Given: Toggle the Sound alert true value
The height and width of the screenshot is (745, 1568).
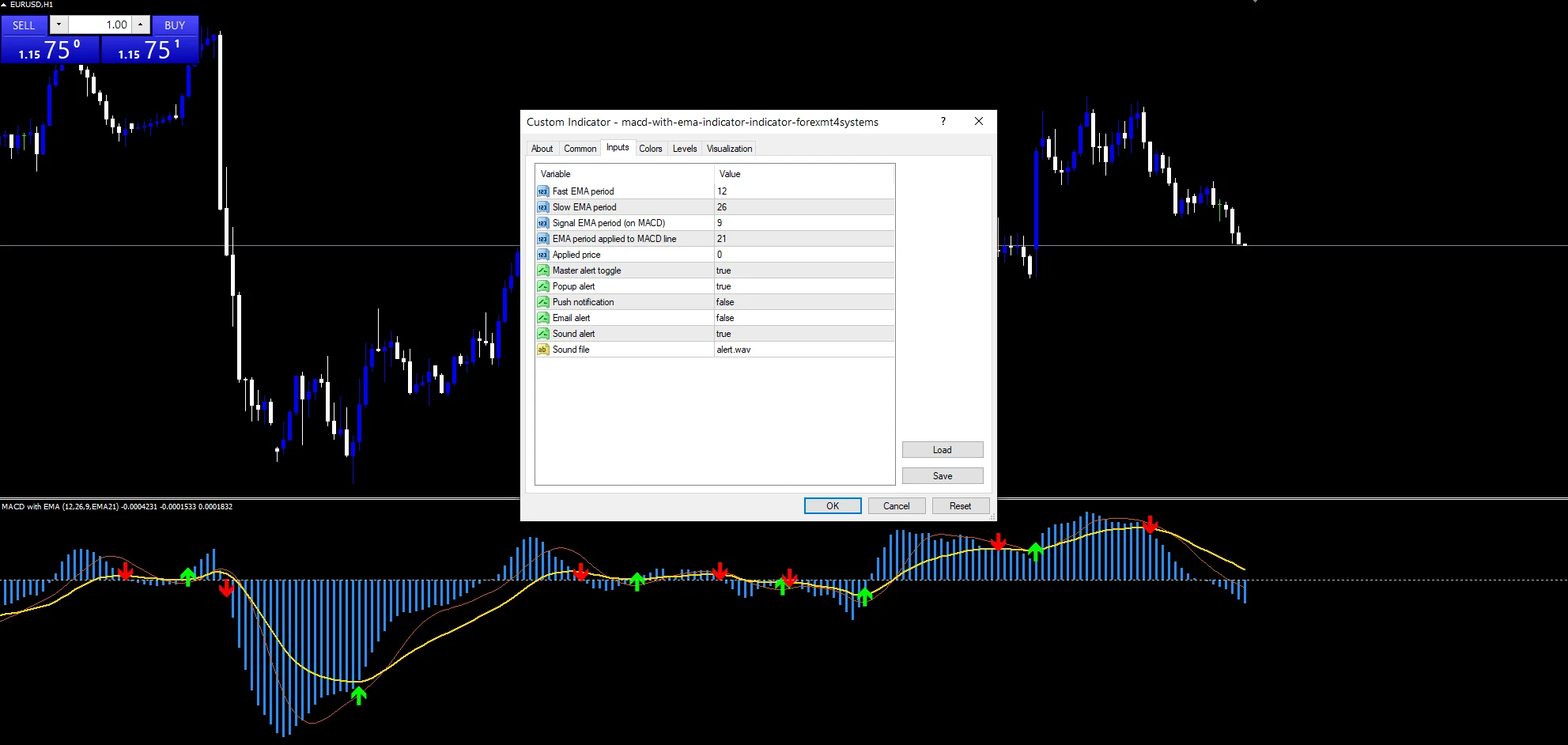Looking at the screenshot, I should click(804, 334).
